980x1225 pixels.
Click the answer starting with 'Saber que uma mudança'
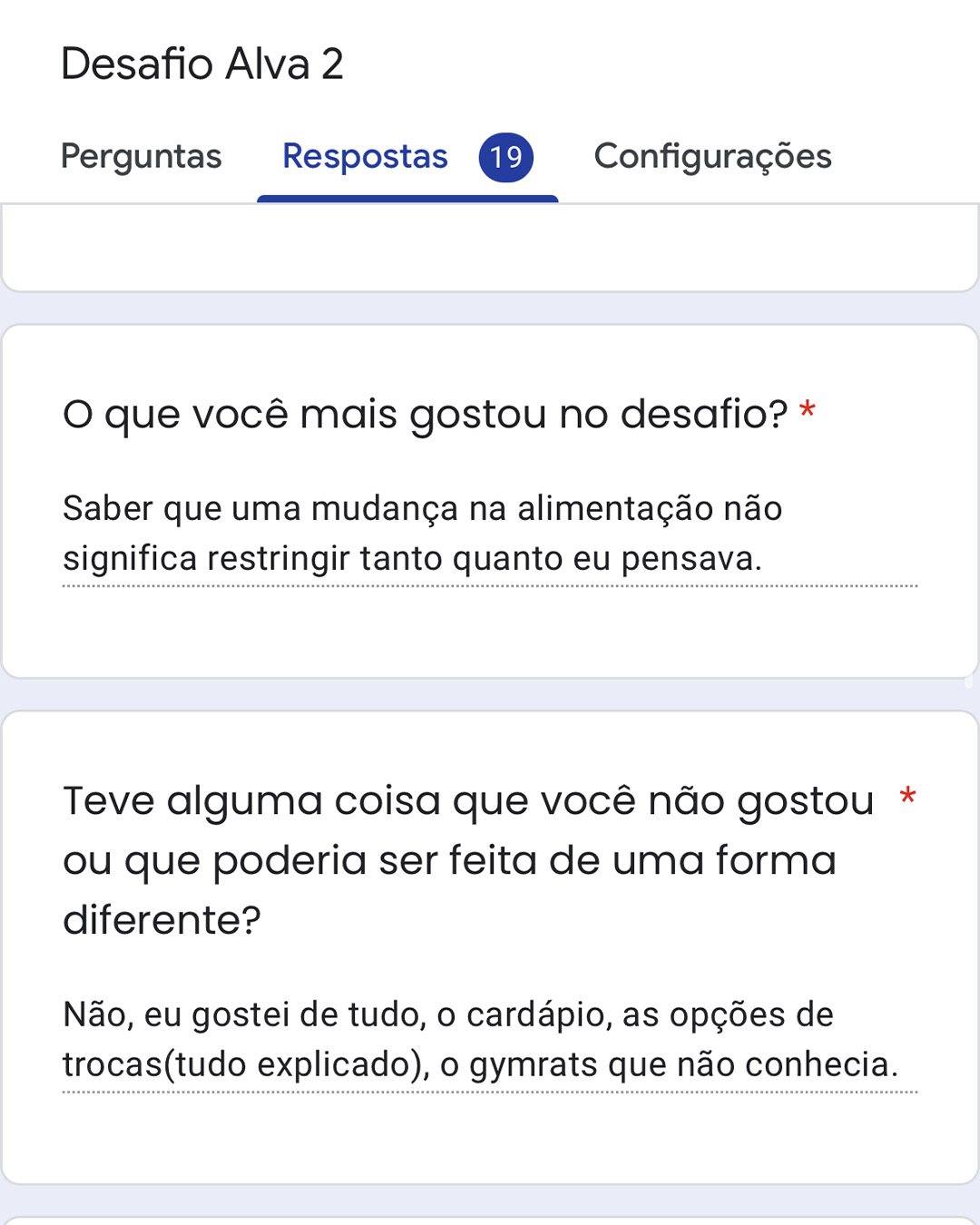tap(490, 534)
